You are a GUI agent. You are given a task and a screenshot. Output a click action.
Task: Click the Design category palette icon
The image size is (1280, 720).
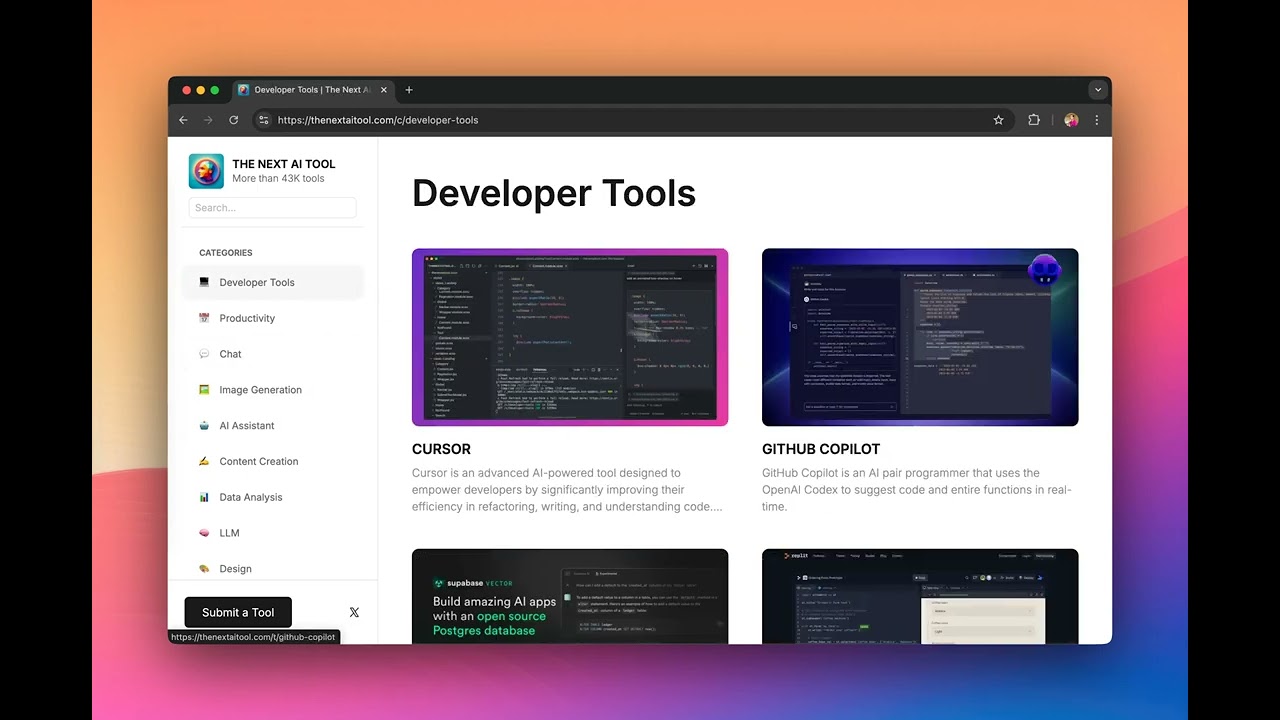click(204, 569)
